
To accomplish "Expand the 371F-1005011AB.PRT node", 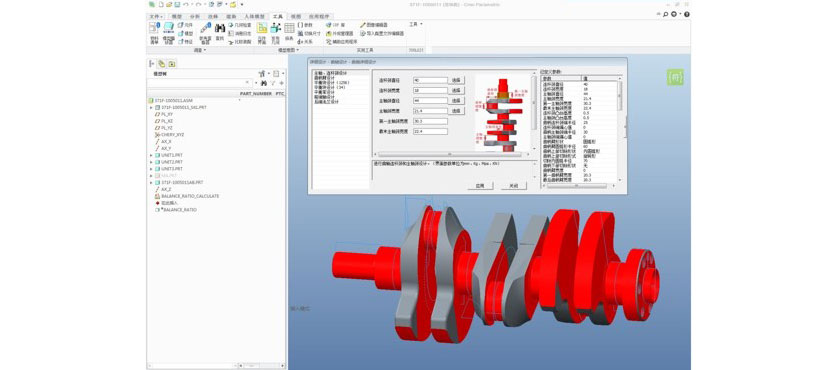I will pos(151,182).
